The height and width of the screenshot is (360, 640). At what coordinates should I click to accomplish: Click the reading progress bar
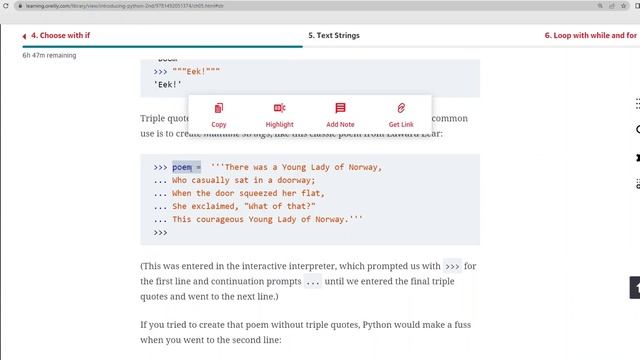coord(331,47)
